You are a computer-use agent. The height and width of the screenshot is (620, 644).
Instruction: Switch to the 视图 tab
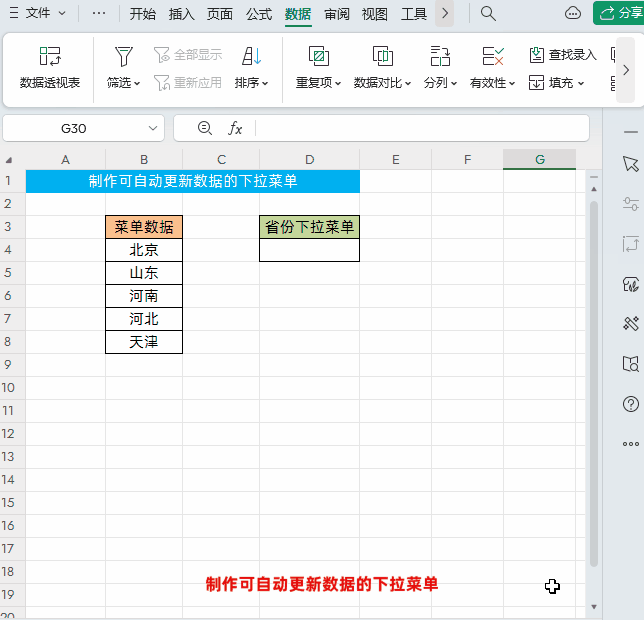[375, 14]
